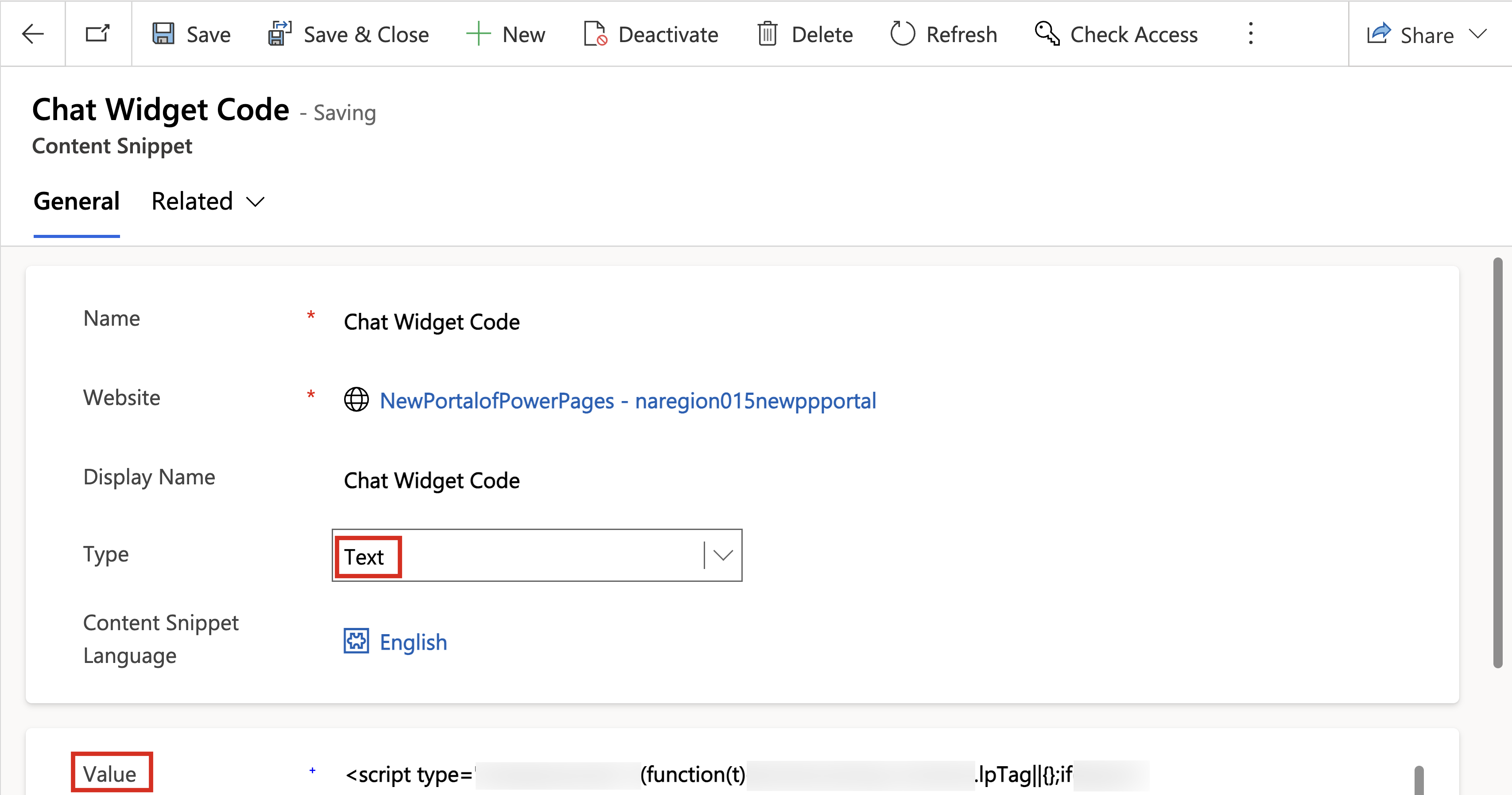
Task: Click the Value field scrollbar
Action: [x=1419, y=780]
